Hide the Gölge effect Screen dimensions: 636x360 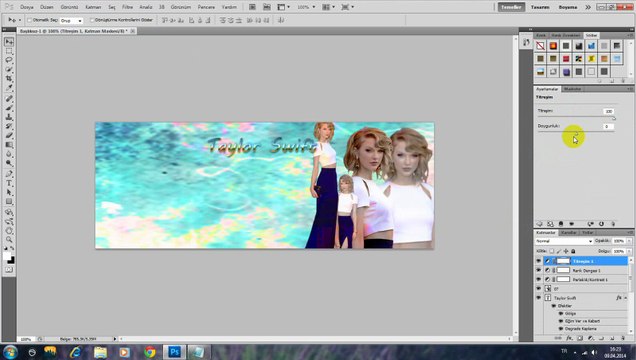click(x=561, y=313)
